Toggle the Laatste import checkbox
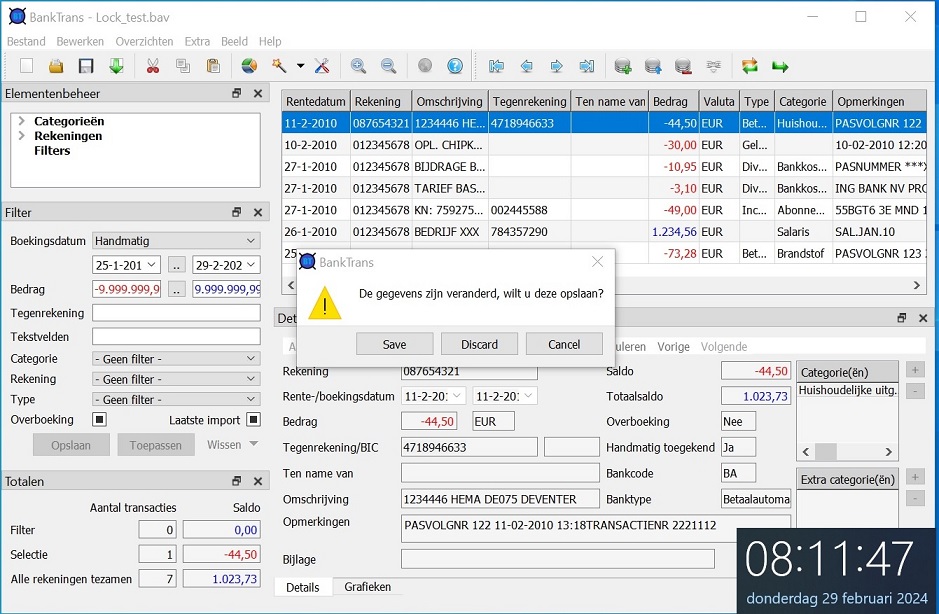The image size is (939, 614). pos(253,420)
